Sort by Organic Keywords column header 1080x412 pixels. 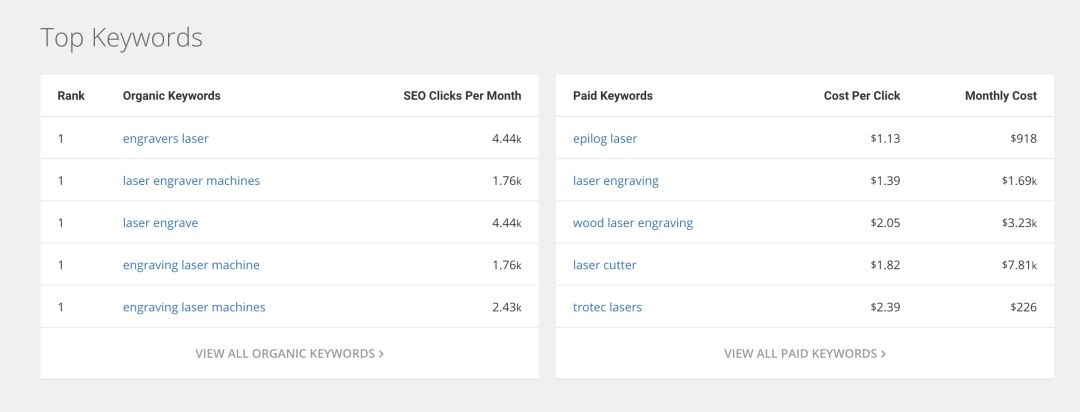(x=172, y=96)
